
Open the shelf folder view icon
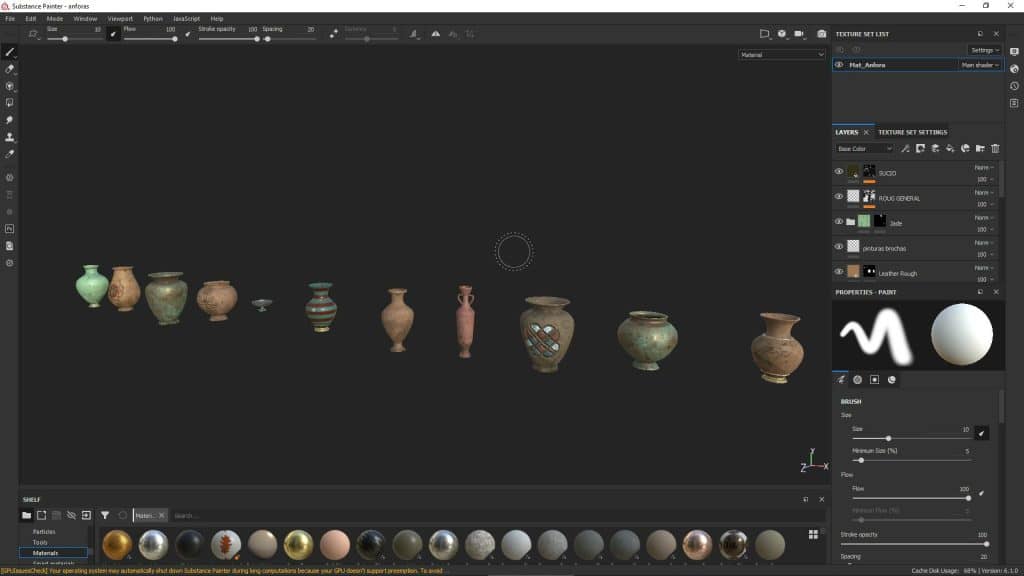(x=26, y=515)
